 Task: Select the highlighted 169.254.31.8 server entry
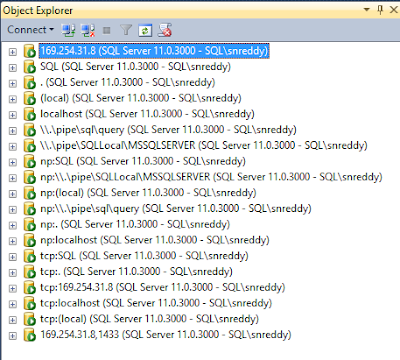(154, 51)
